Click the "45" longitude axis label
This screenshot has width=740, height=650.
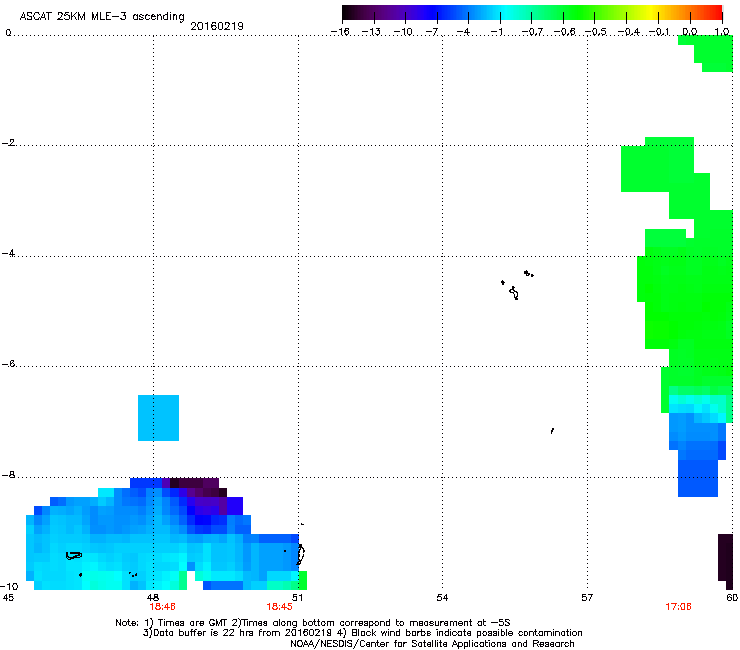pos(8,598)
